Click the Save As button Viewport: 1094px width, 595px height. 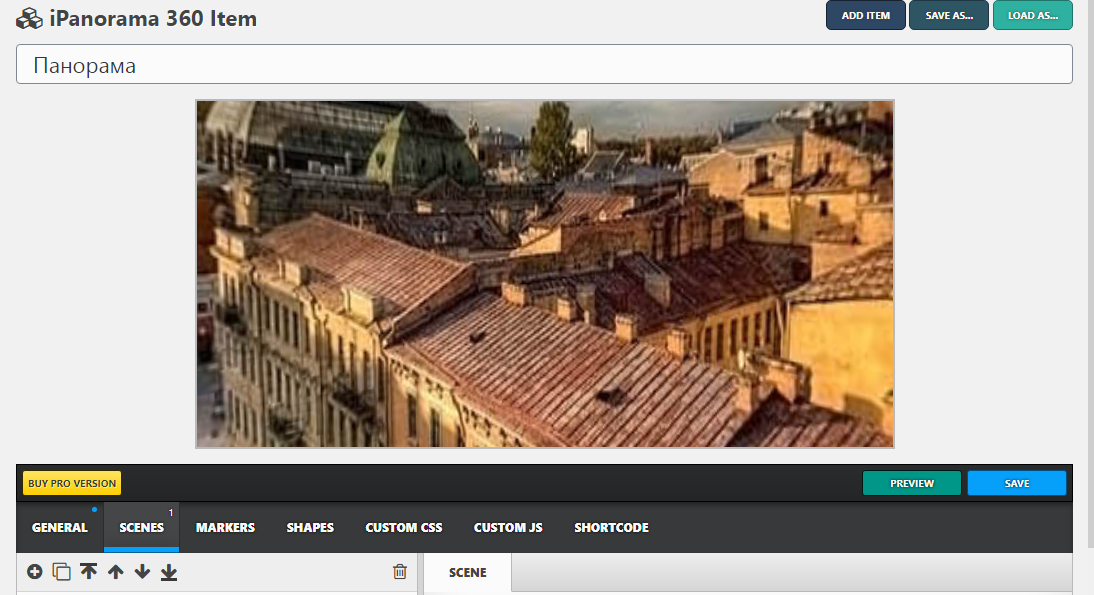pos(949,15)
